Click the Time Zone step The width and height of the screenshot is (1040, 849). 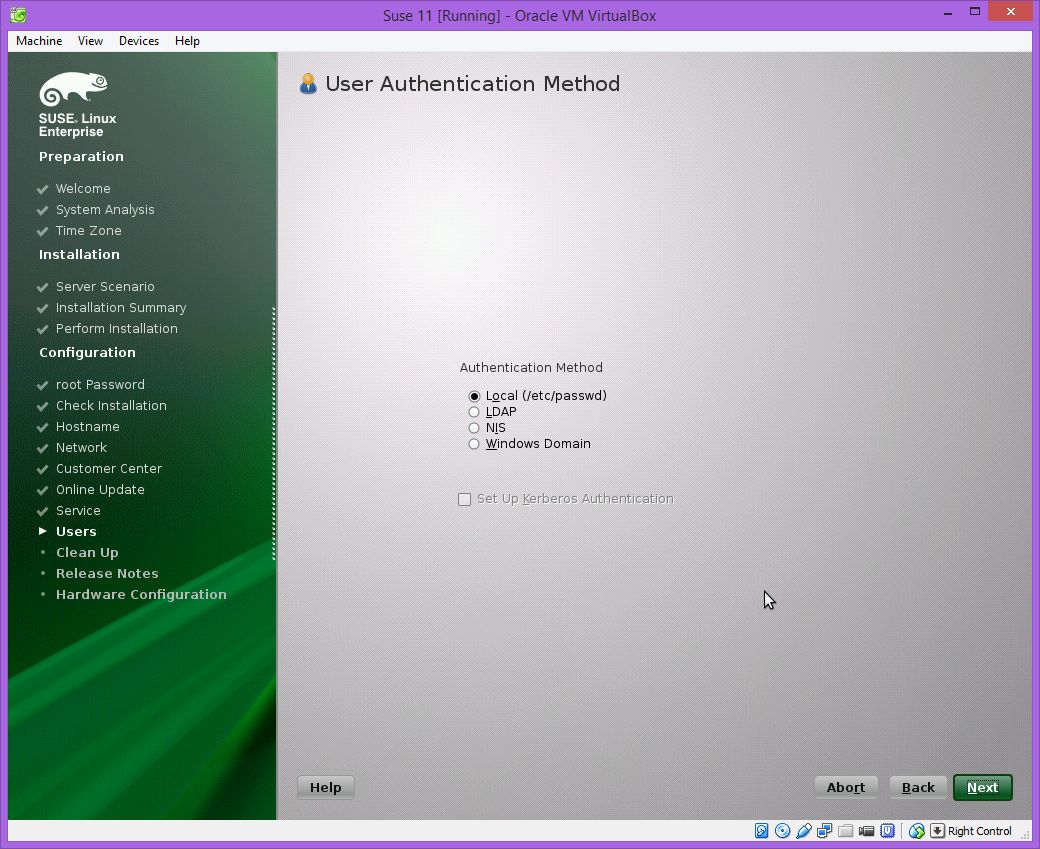click(88, 231)
